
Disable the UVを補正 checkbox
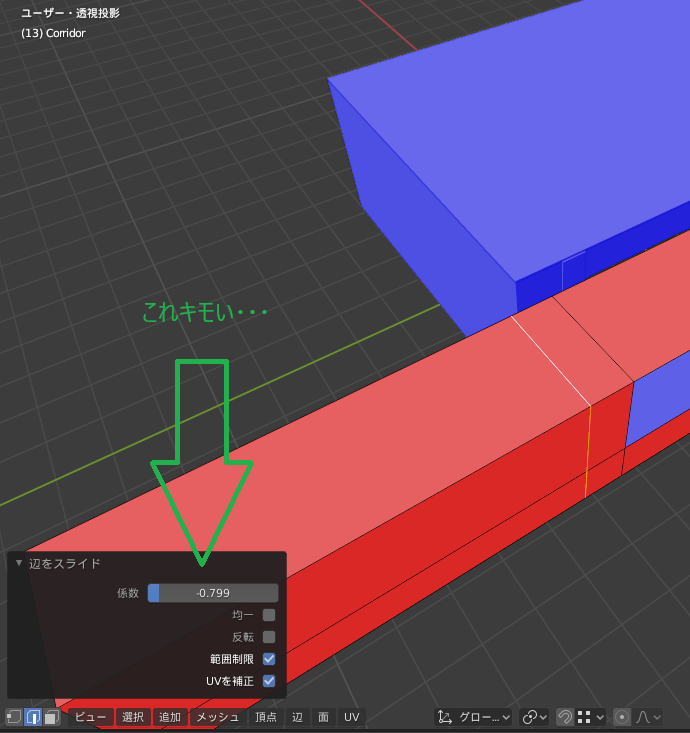pyautogui.click(x=269, y=681)
